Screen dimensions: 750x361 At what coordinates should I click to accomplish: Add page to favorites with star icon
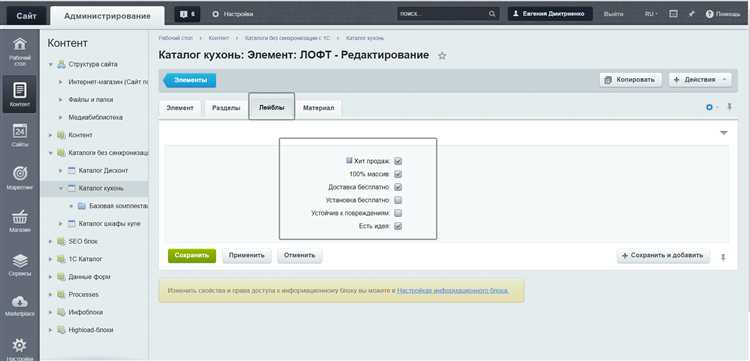click(442, 56)
